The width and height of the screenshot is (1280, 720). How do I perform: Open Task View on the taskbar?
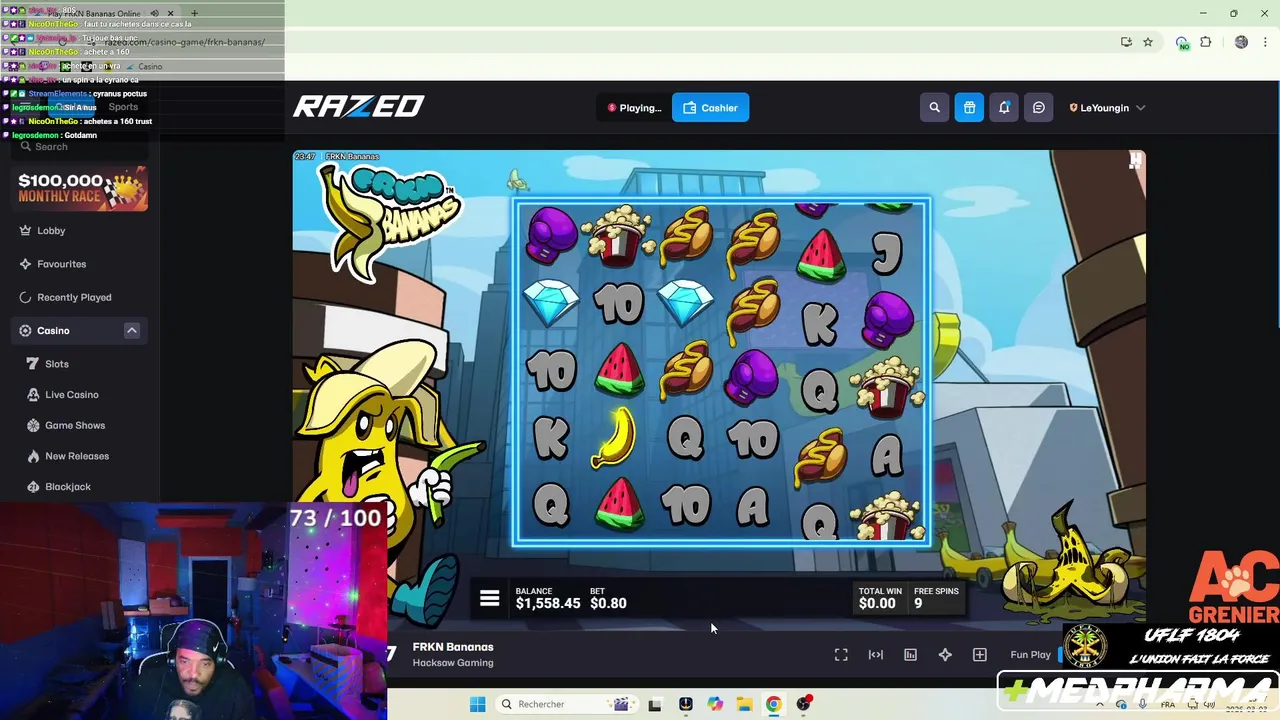pos(655,704)
